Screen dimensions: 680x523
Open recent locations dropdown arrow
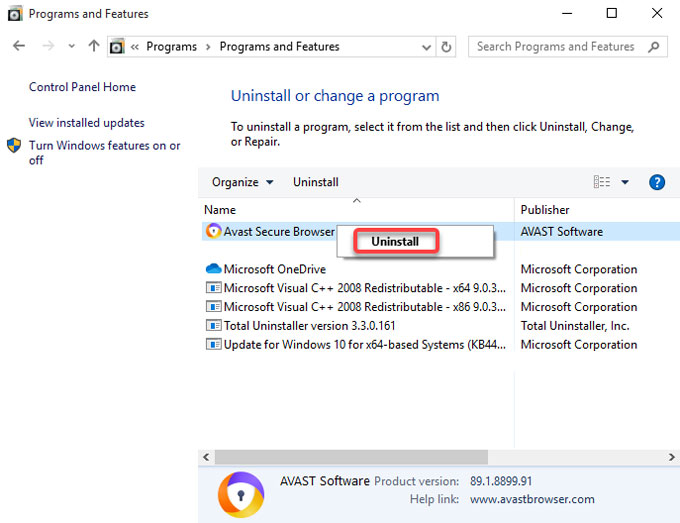point(72,46)
